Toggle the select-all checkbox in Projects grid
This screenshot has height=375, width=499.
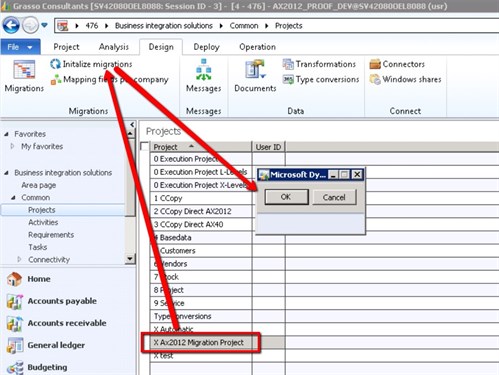144,147
